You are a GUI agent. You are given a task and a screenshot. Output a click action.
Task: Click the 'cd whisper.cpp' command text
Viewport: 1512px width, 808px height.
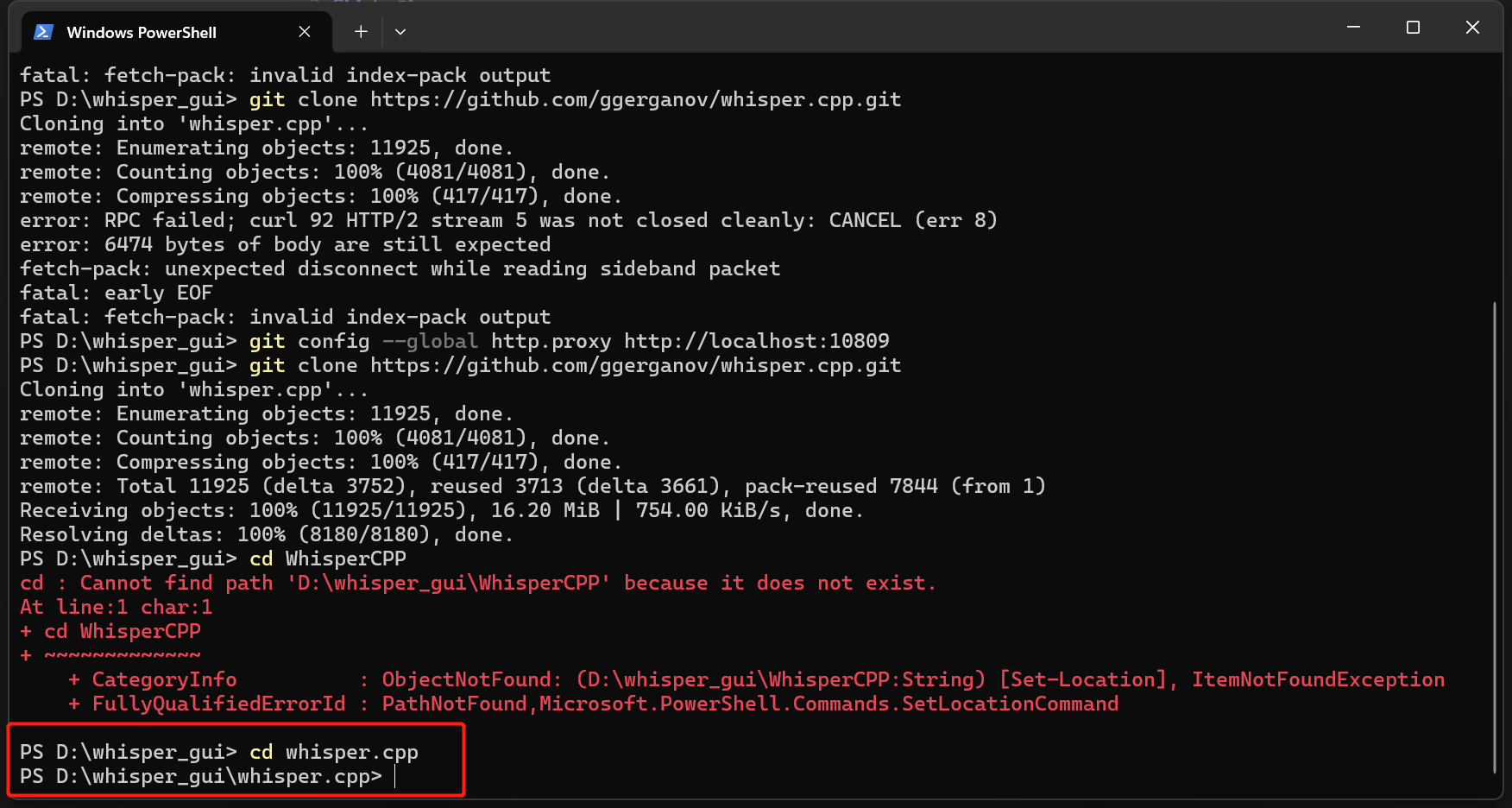pos(333,753)
